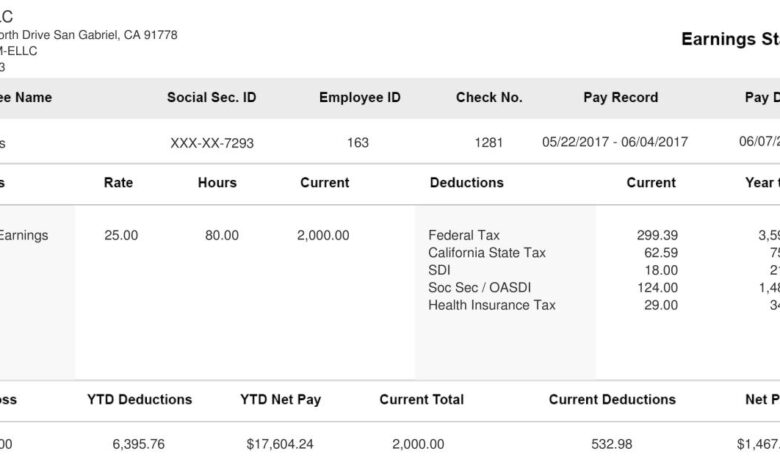Select the Health Insurance Tax amount 29.00
This screenshot has height=470, width=780.
660,305
